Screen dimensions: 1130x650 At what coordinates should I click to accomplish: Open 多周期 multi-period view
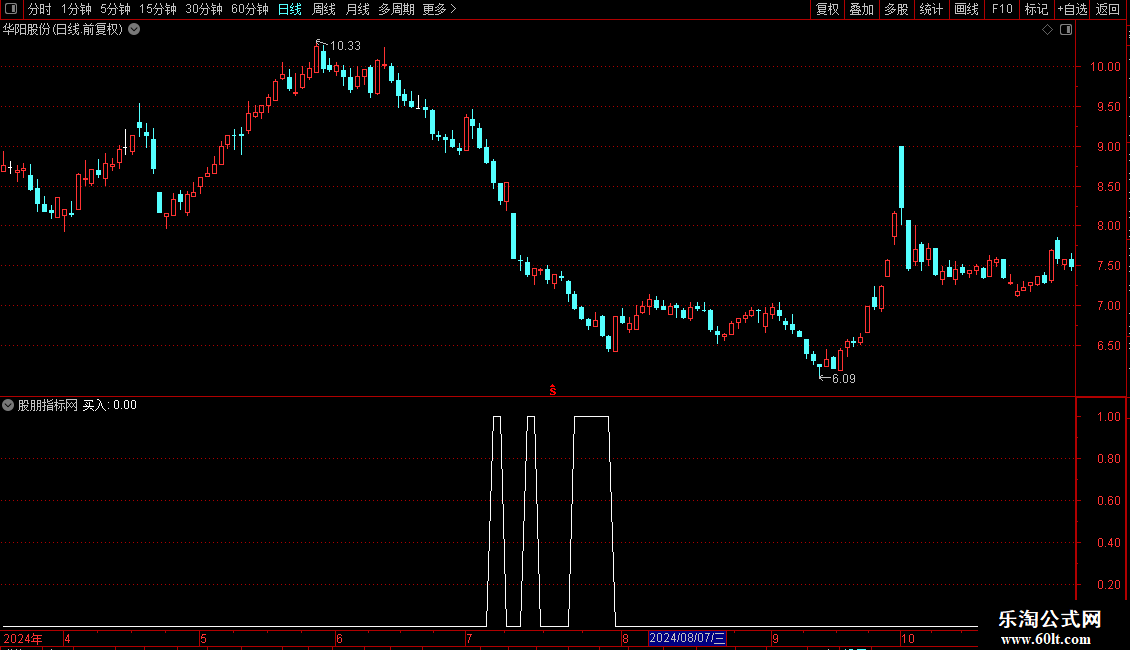[x=396, y=9]
